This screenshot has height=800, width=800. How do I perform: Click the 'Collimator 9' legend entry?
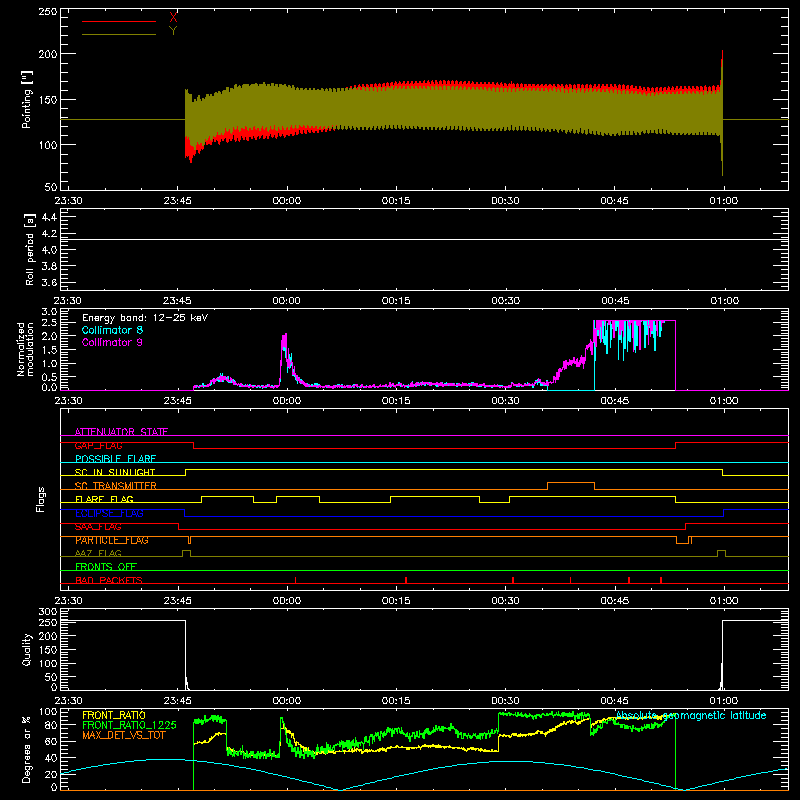[112, 342]
